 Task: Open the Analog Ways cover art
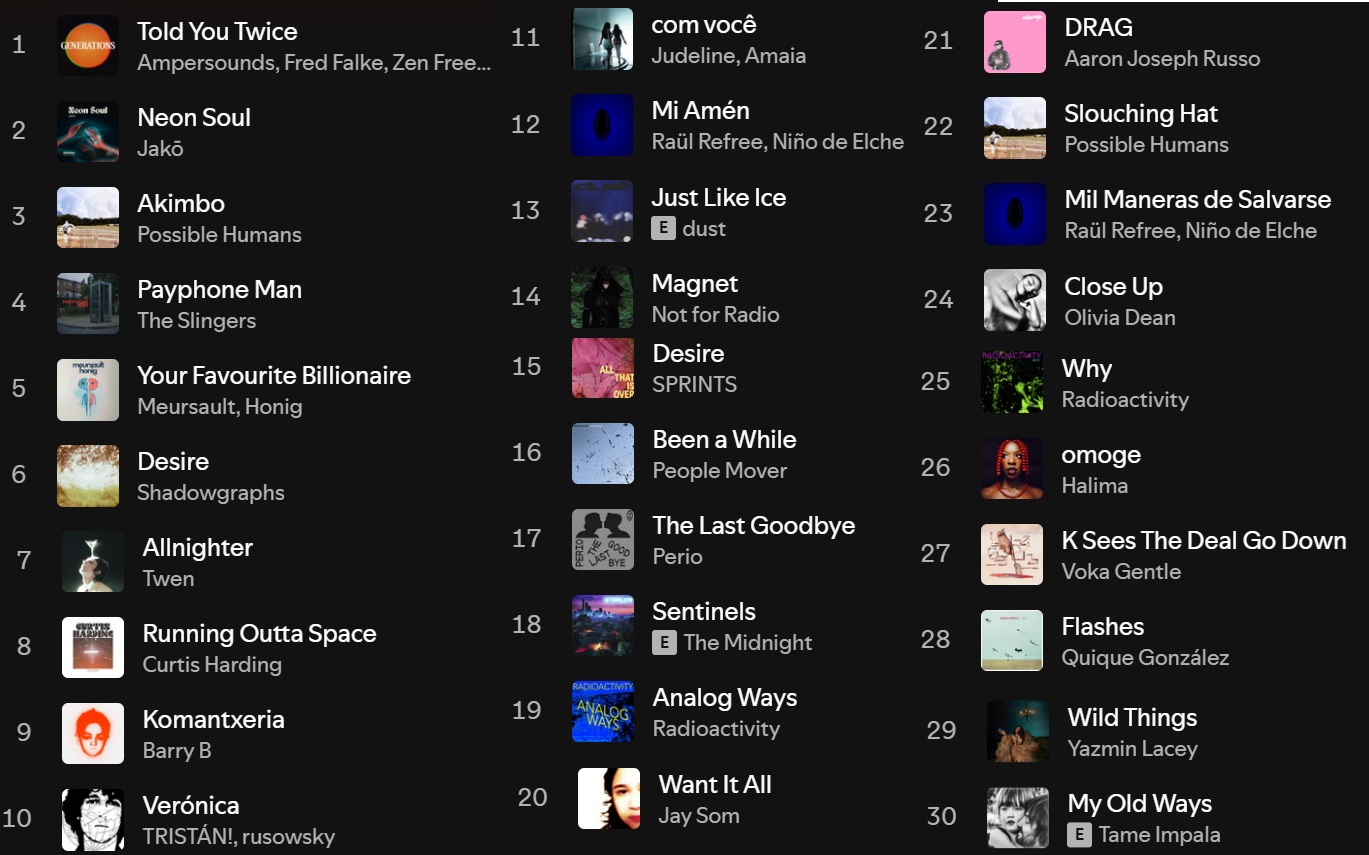(603, 711)
